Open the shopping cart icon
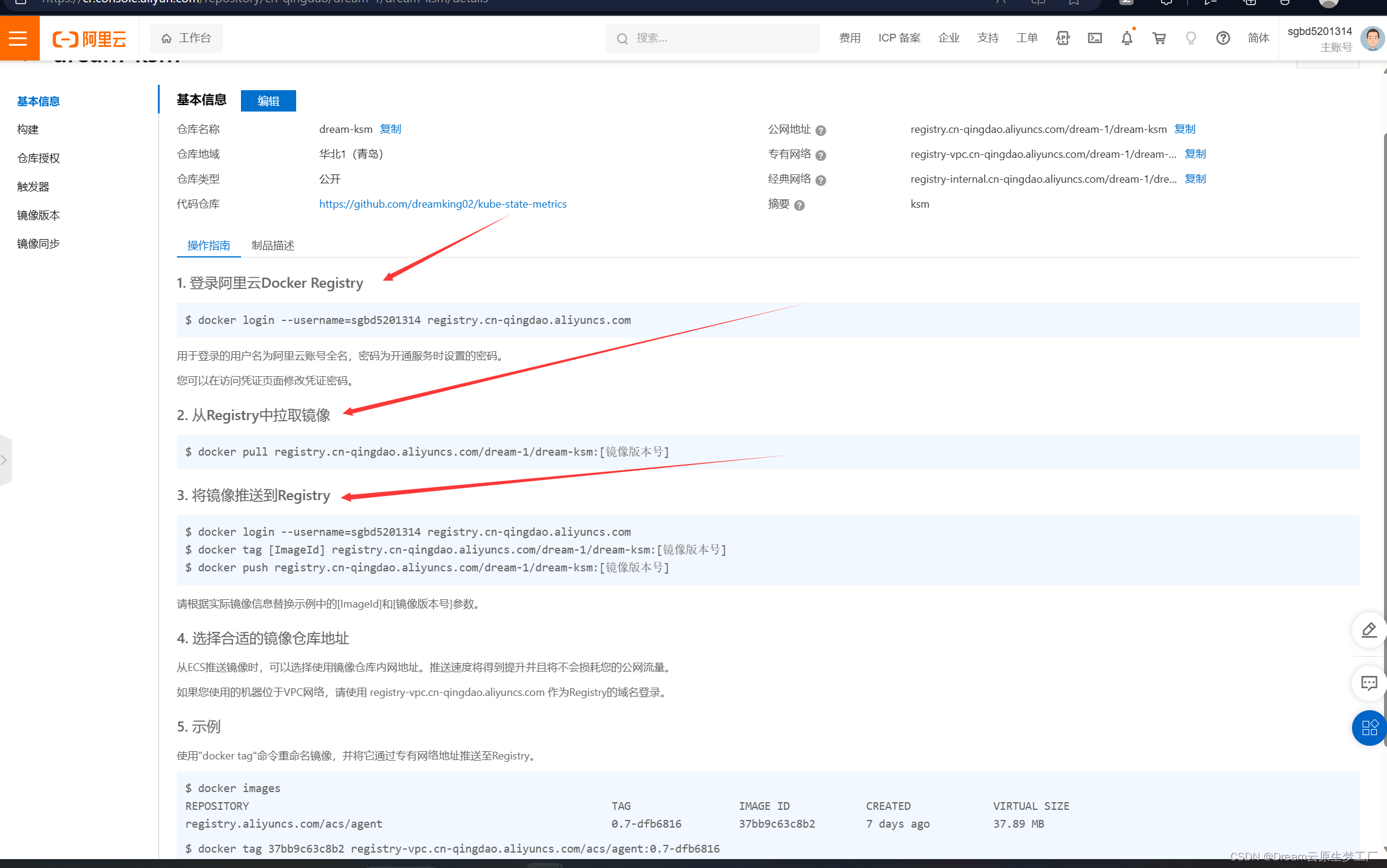The height and width of the screenshot is (868, 1387). coord(1159,39)
